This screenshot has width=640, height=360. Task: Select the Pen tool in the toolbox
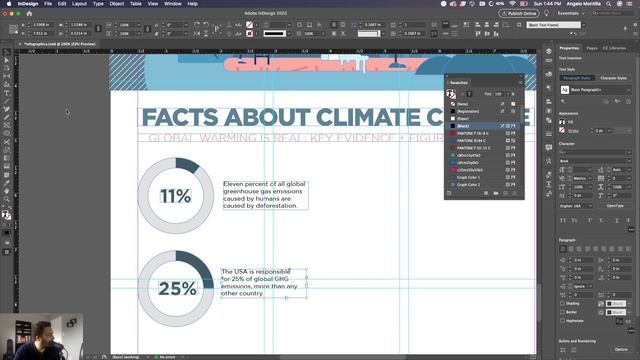pyautogui.click(x=7, y=109)
